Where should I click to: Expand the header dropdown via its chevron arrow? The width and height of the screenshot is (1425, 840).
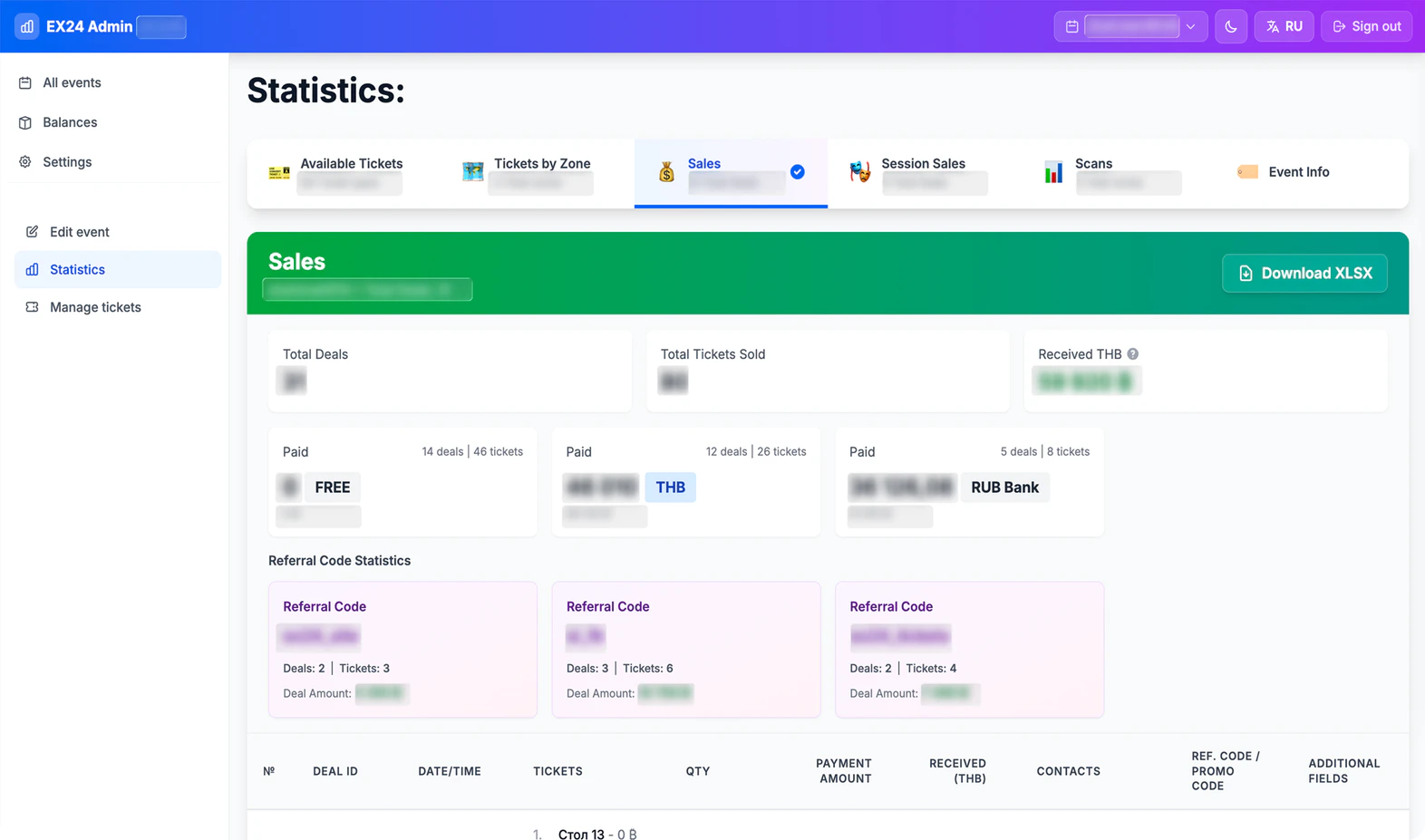(x=1191, y=26)
